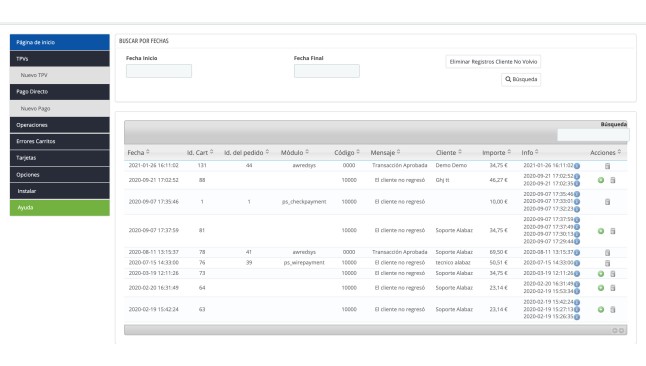Click info icon beside 2020-07-15 14:33:00

[577, 263]
